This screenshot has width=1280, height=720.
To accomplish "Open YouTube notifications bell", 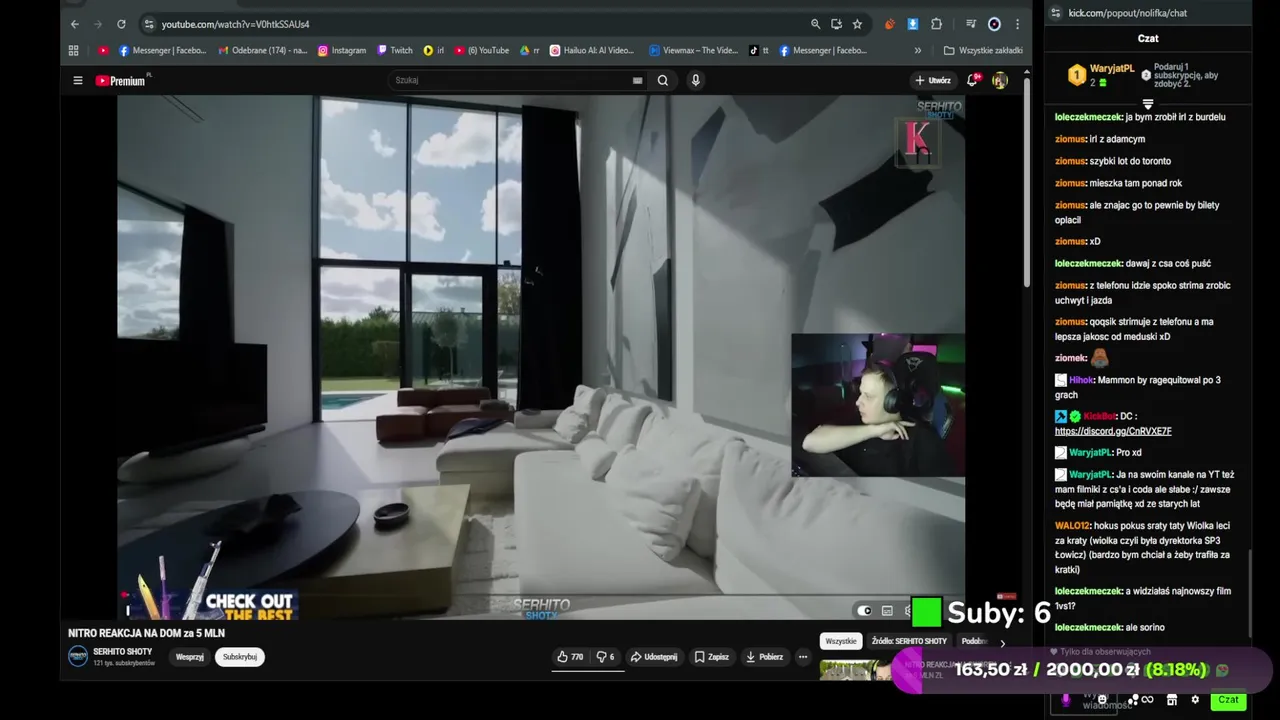I will point(972,81).
